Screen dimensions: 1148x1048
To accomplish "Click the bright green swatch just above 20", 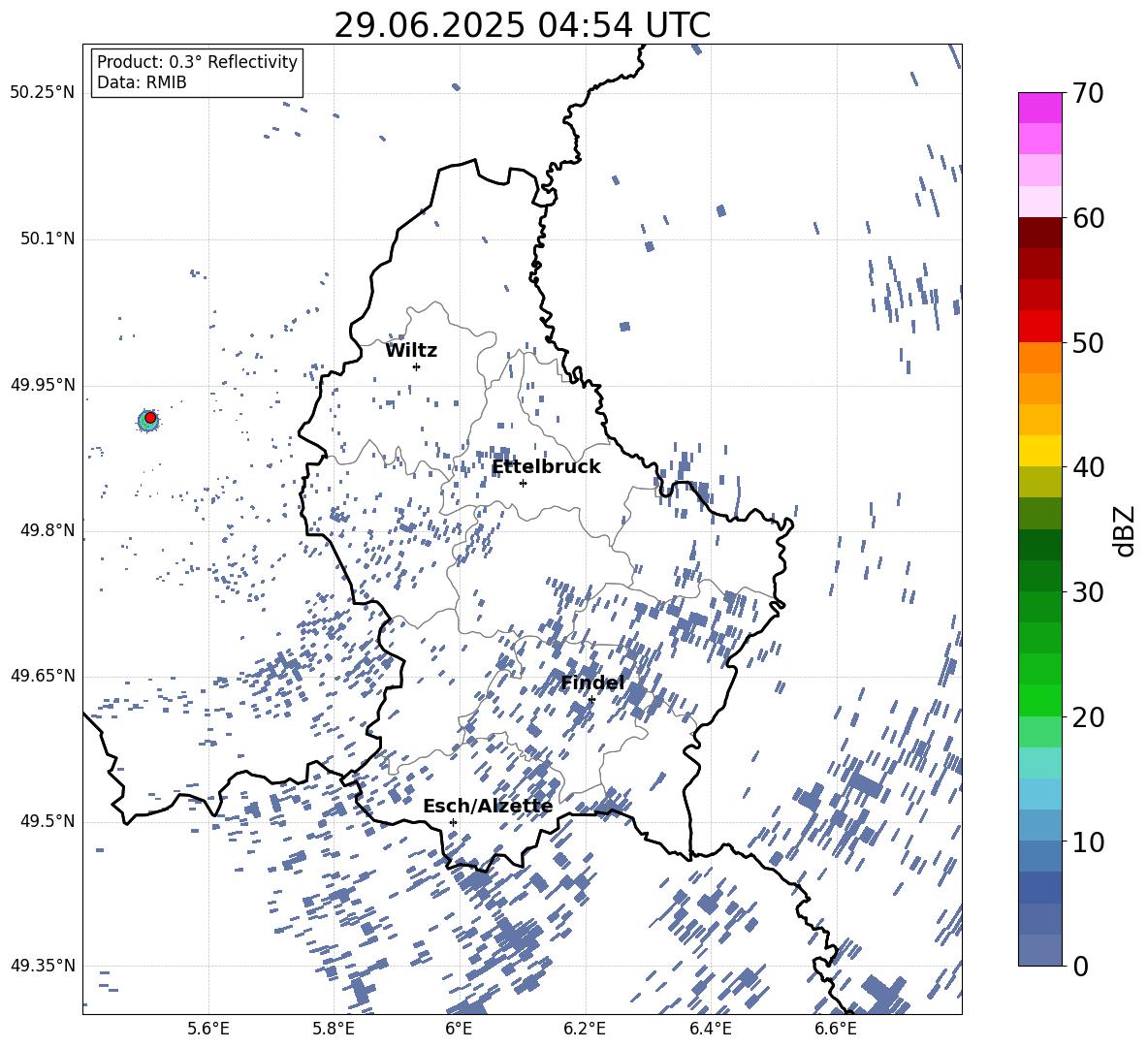I will tap(1040, 700).
